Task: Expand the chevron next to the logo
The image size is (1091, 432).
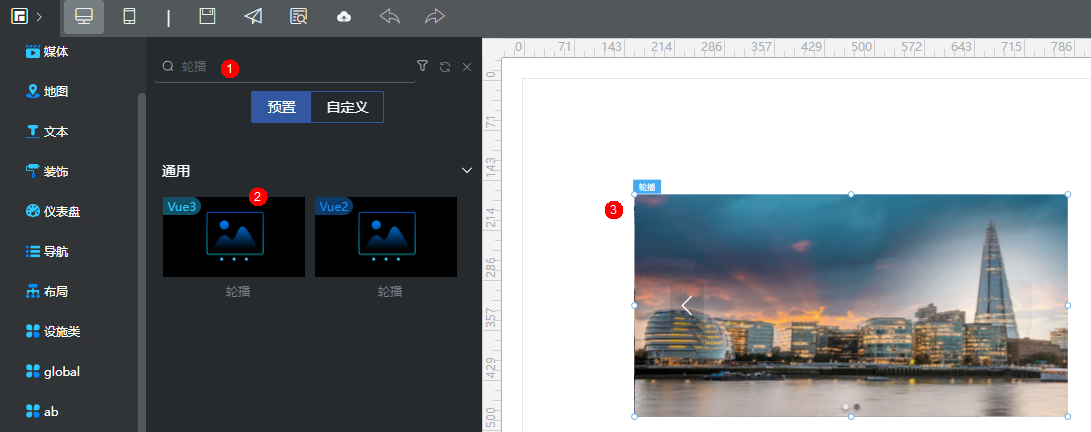Action: point(39,17)
